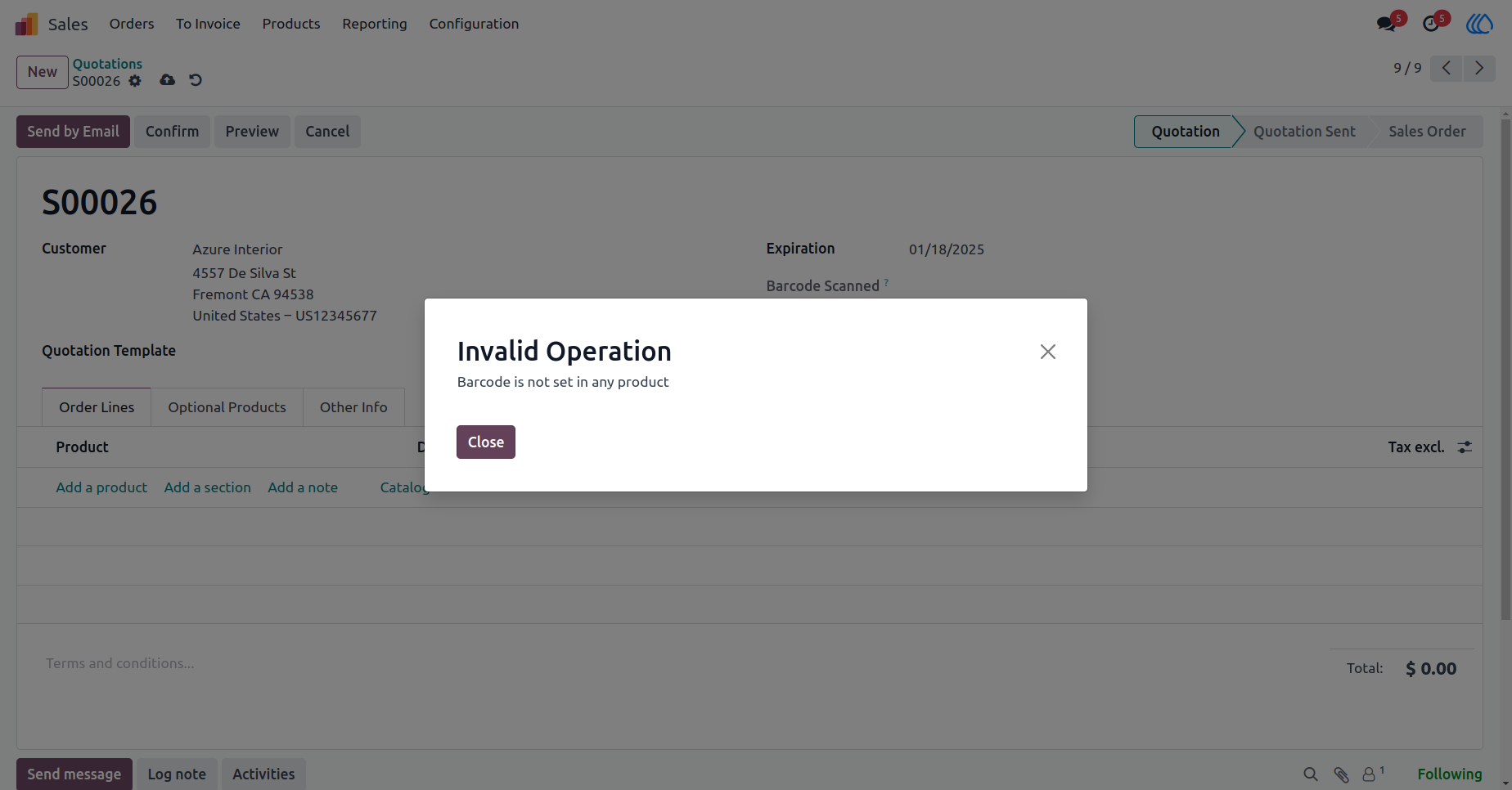Dismiss the Invalid Operation dialog with X
The height and width of the screenshot is (790, 1512).
pyautogui.click(x=1048, y=352)
